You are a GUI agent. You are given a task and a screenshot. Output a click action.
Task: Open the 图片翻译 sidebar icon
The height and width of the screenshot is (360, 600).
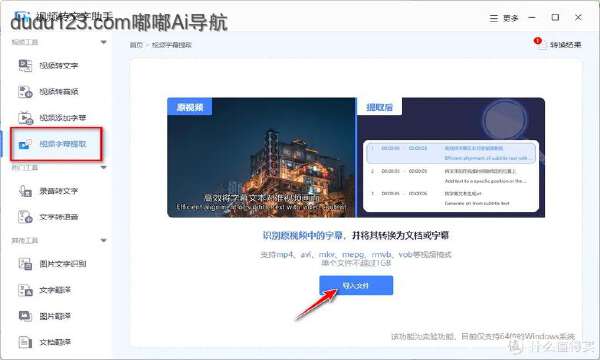25,316
